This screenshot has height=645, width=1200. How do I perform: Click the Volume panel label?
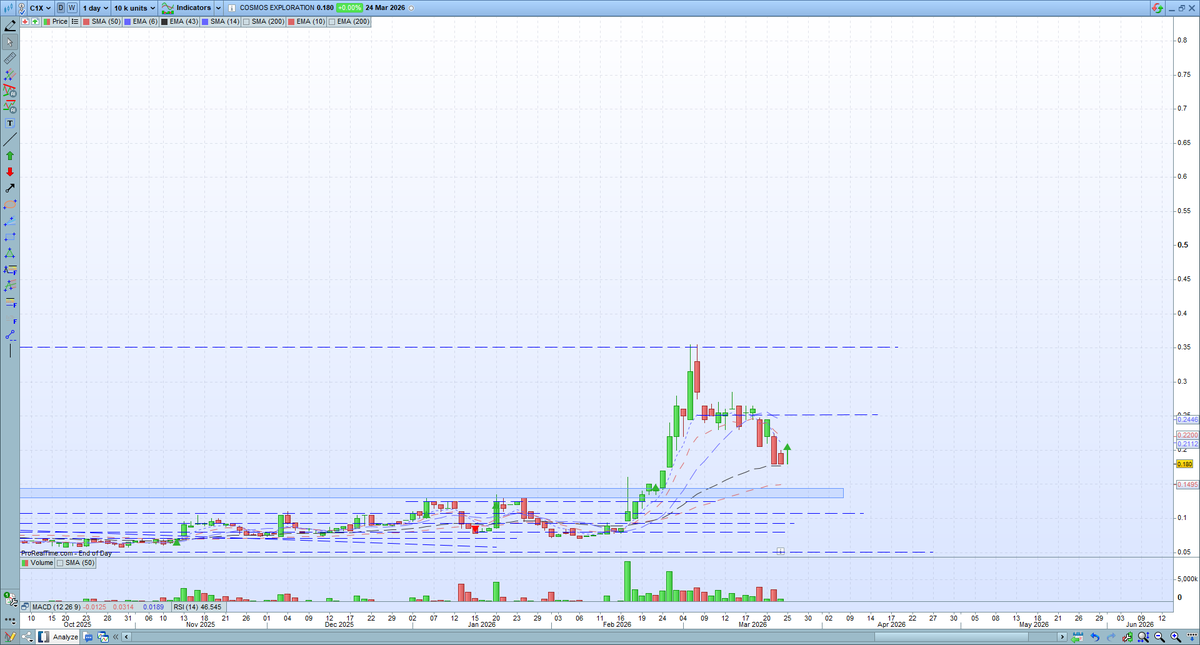click(x=41, y=563)
